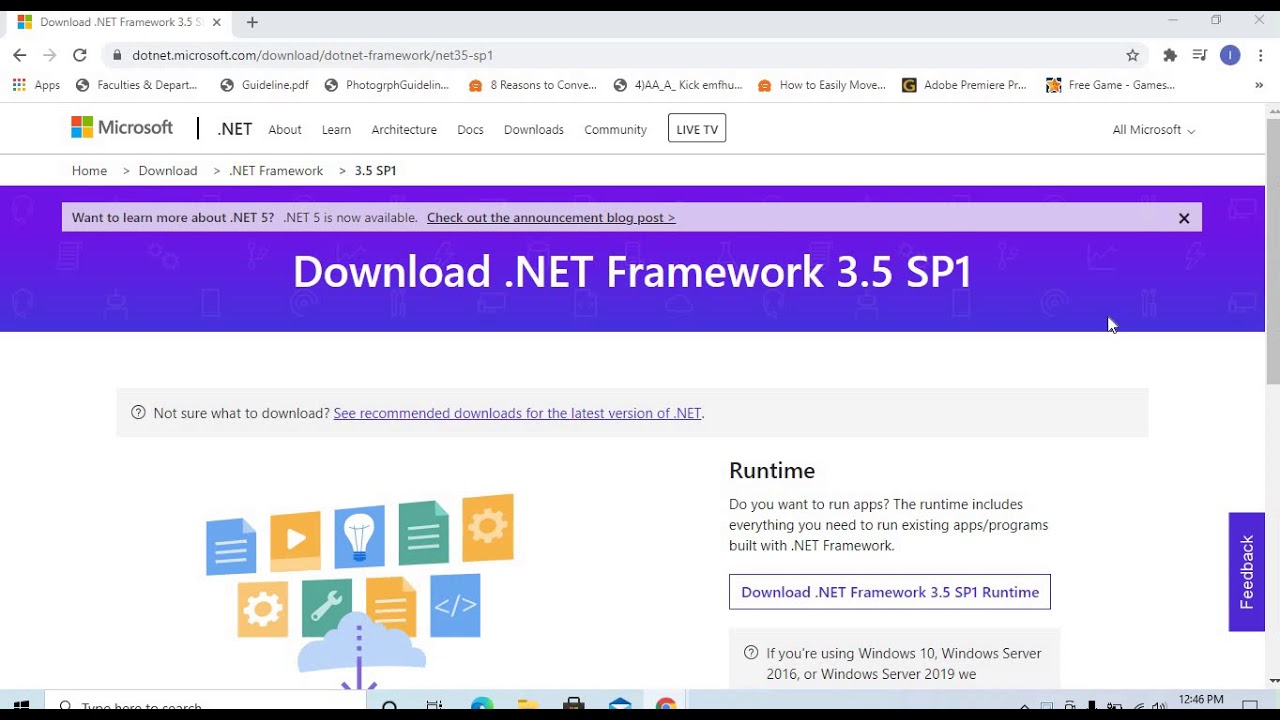This screenshot has height=720, width=1280.
Task: Click the page vertical scrollbar thumb
Action: pyautogui.click(x=1273, y=250)
